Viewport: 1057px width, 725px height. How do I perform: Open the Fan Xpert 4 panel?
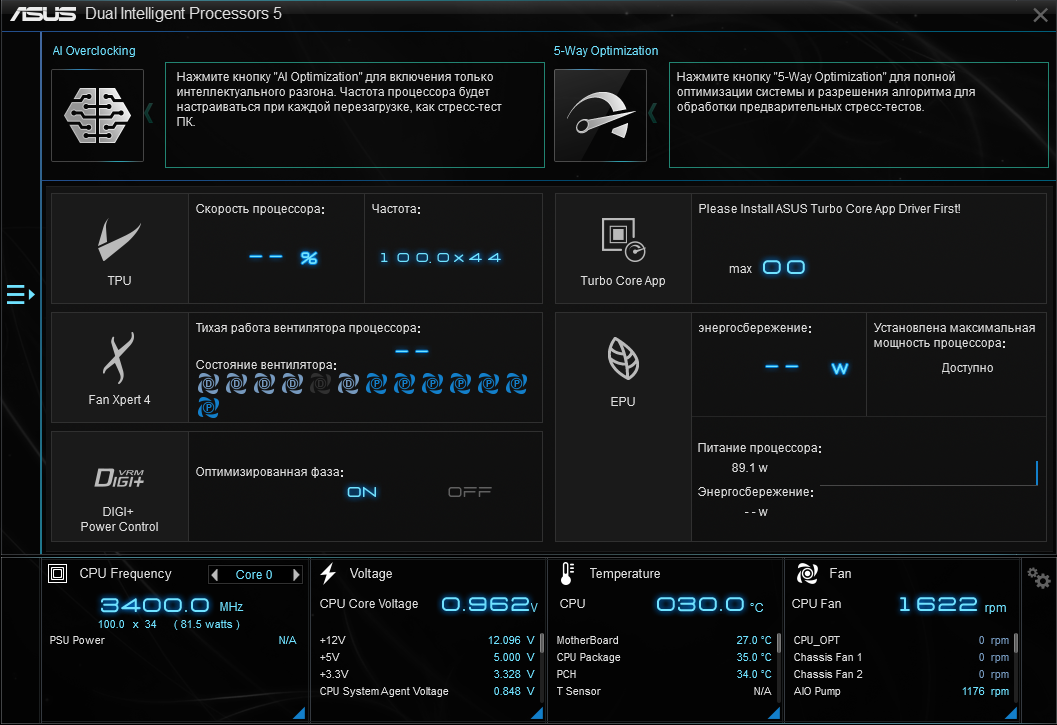click(x=119, y=367)
